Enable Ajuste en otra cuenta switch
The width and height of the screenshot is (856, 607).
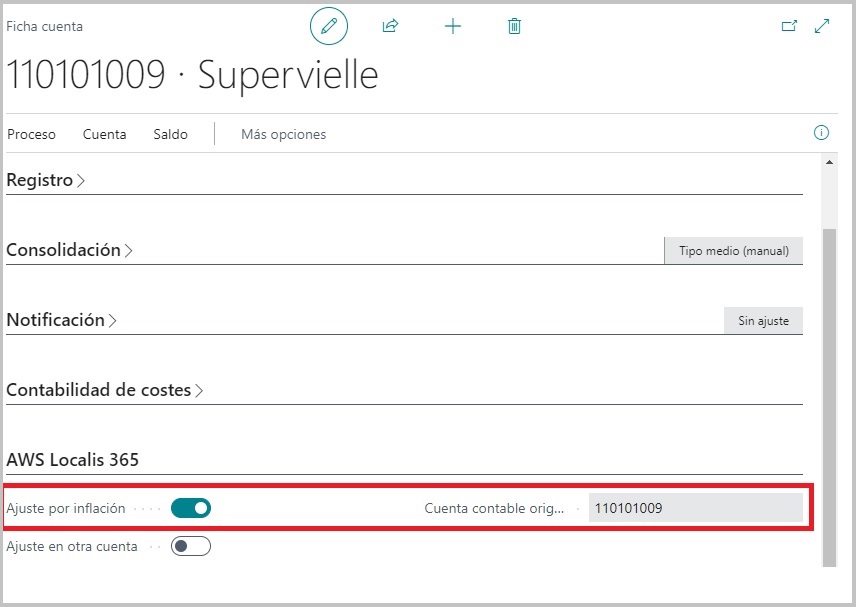(x=191, y=546)
